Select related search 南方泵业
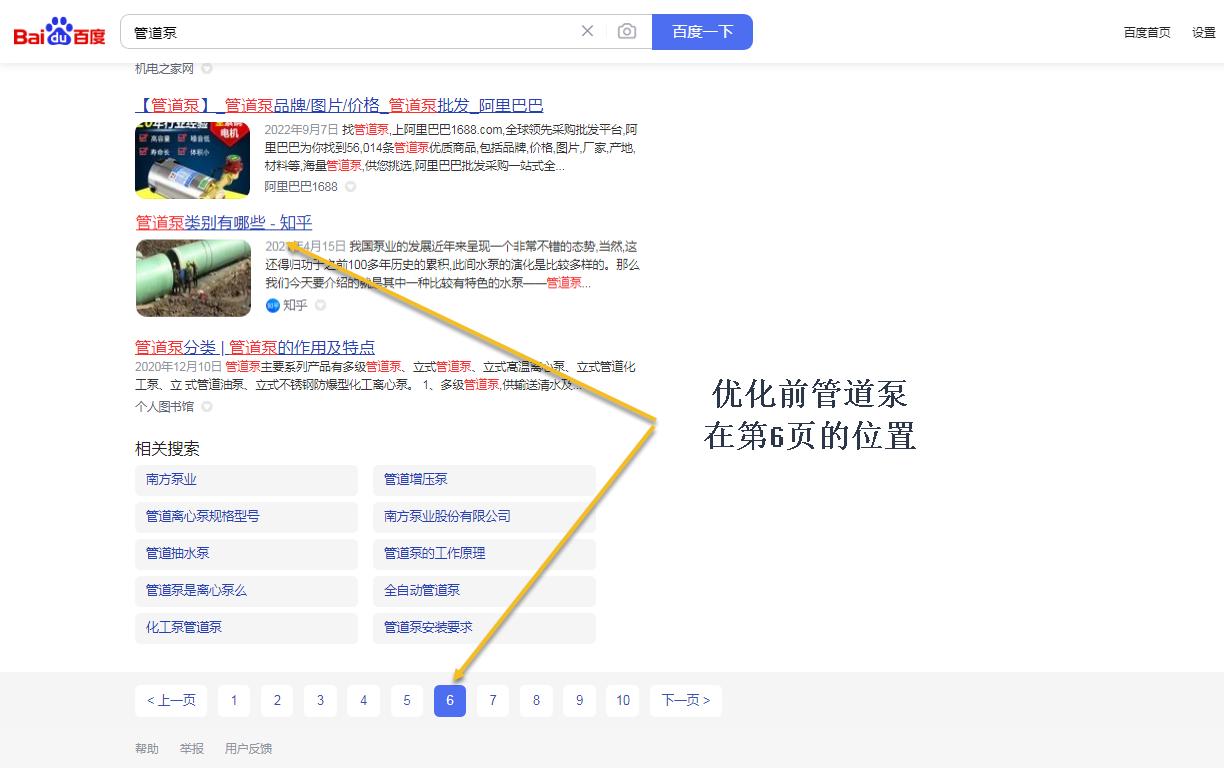The width and height of the screenshot is (1224, 768). [170, 480]
